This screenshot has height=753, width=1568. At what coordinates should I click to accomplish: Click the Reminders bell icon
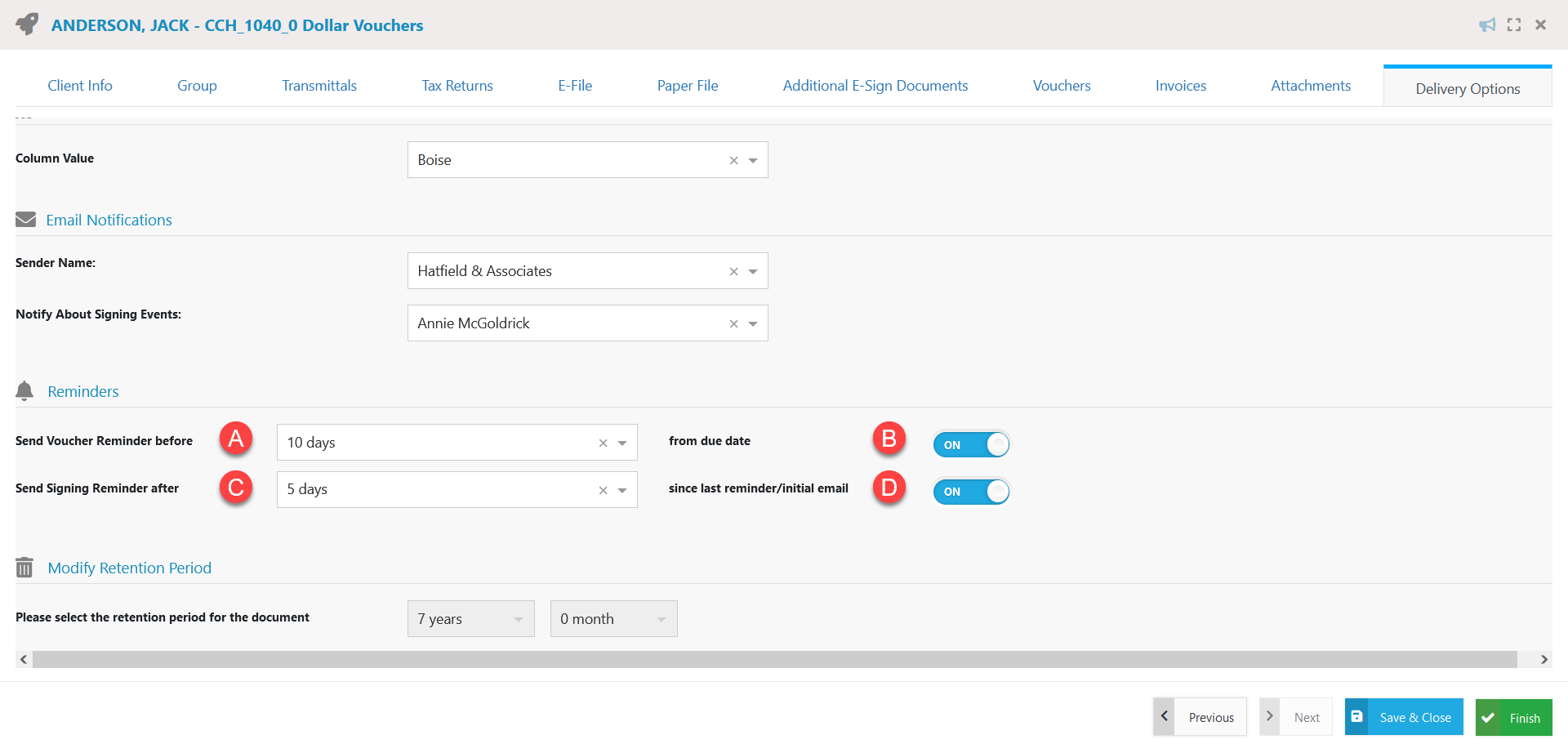pyautogui.click(x=24, y=390)
